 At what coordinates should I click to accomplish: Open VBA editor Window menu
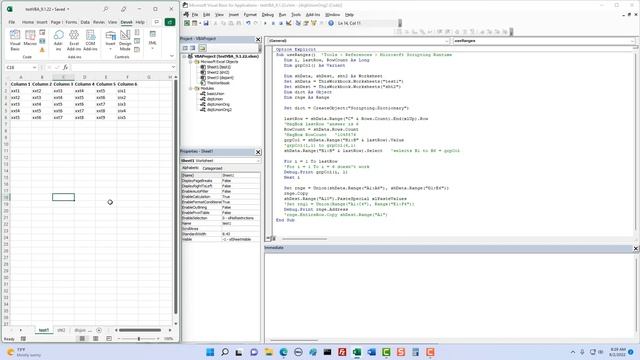pyautogui.click(x=333, y=15)
